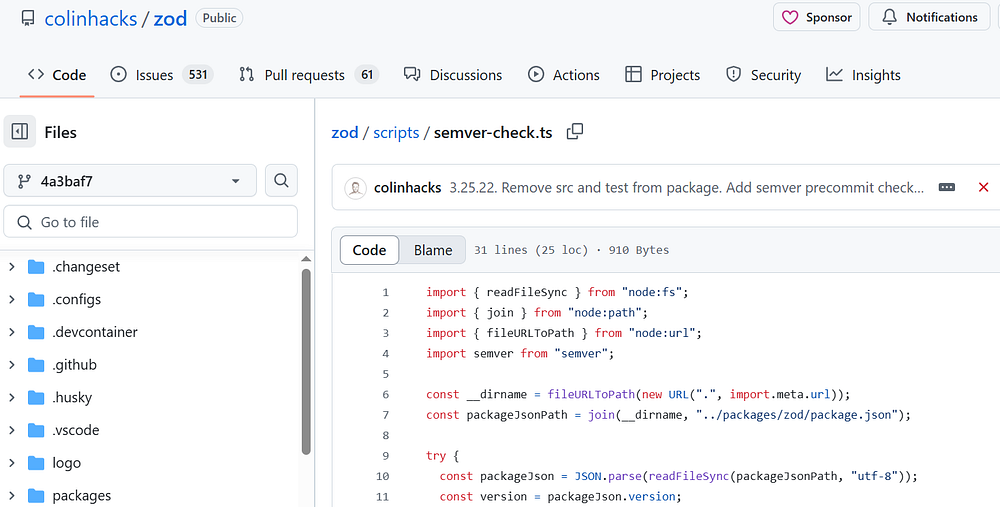The width and height of the screenshot is (1000, 507).
Task: Click line number 1 in code
Action: coord(385,292)
